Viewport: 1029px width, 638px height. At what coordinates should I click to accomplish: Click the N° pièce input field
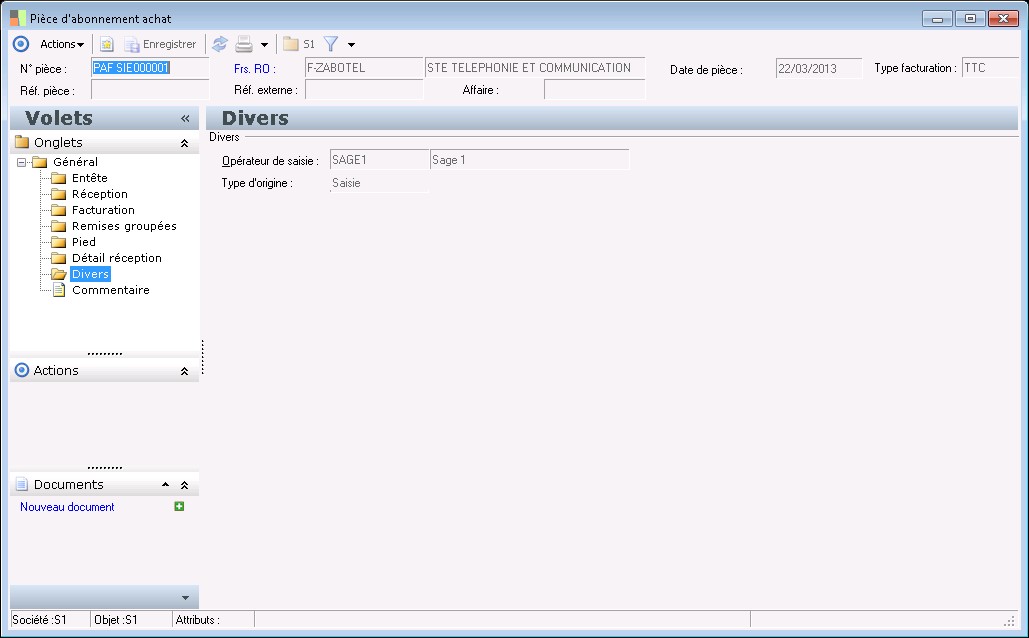tap(148, 68)
